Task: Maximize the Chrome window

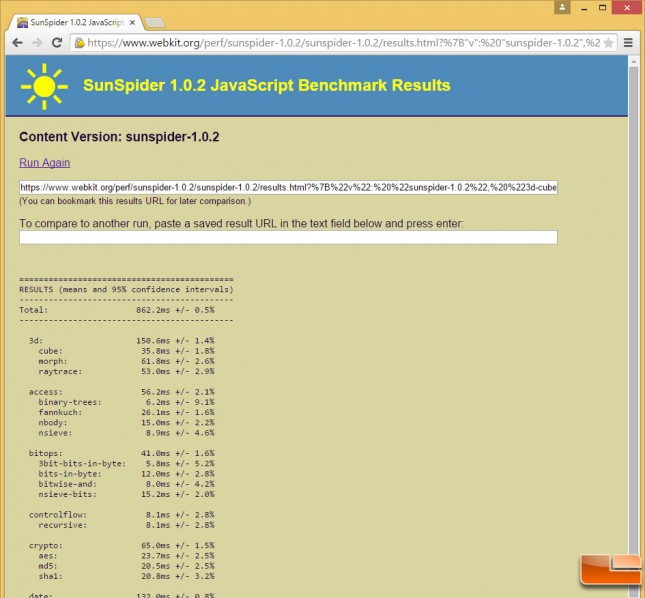Action: [602, 8]
